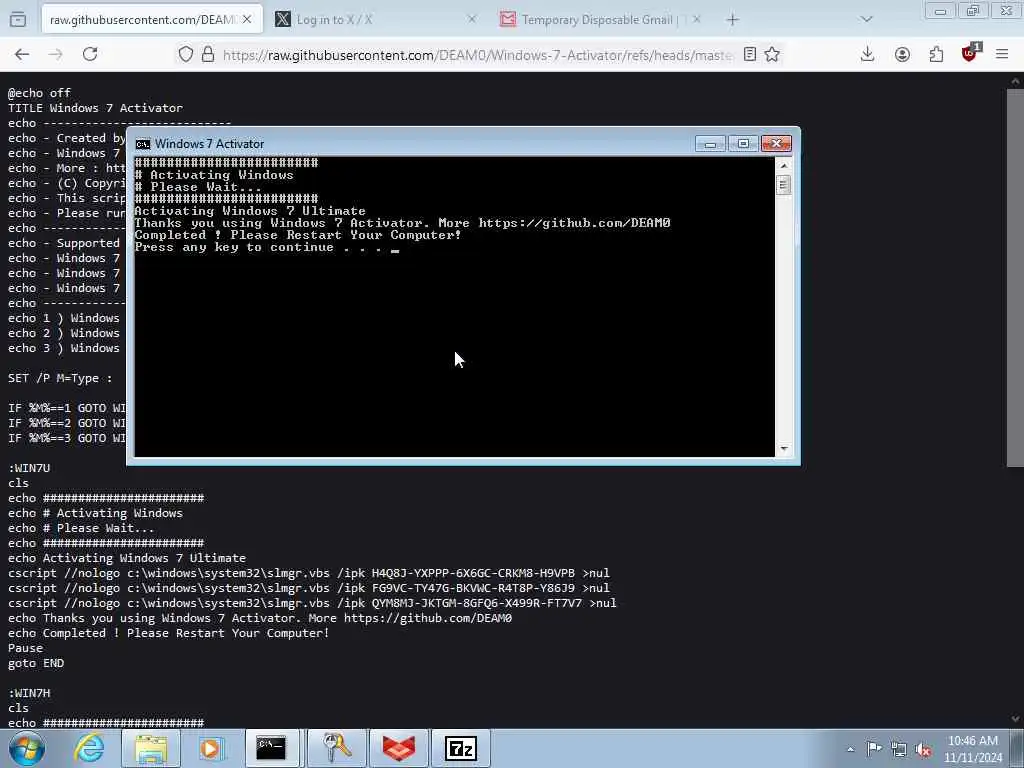Viewport: 1024px width, 768px height.
Task: Click the 'SET /P M=Type :' line
Action: pyautogui.click(x=60, y=378)
